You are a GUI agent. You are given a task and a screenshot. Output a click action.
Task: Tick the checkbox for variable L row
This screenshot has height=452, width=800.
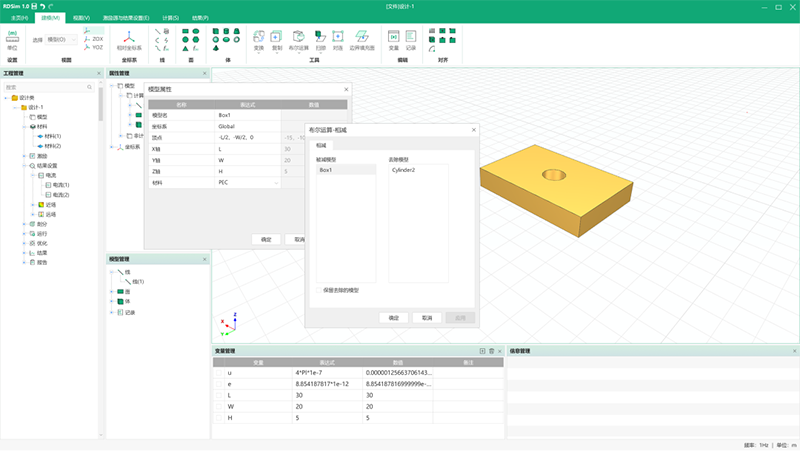(x=219, y=394)
